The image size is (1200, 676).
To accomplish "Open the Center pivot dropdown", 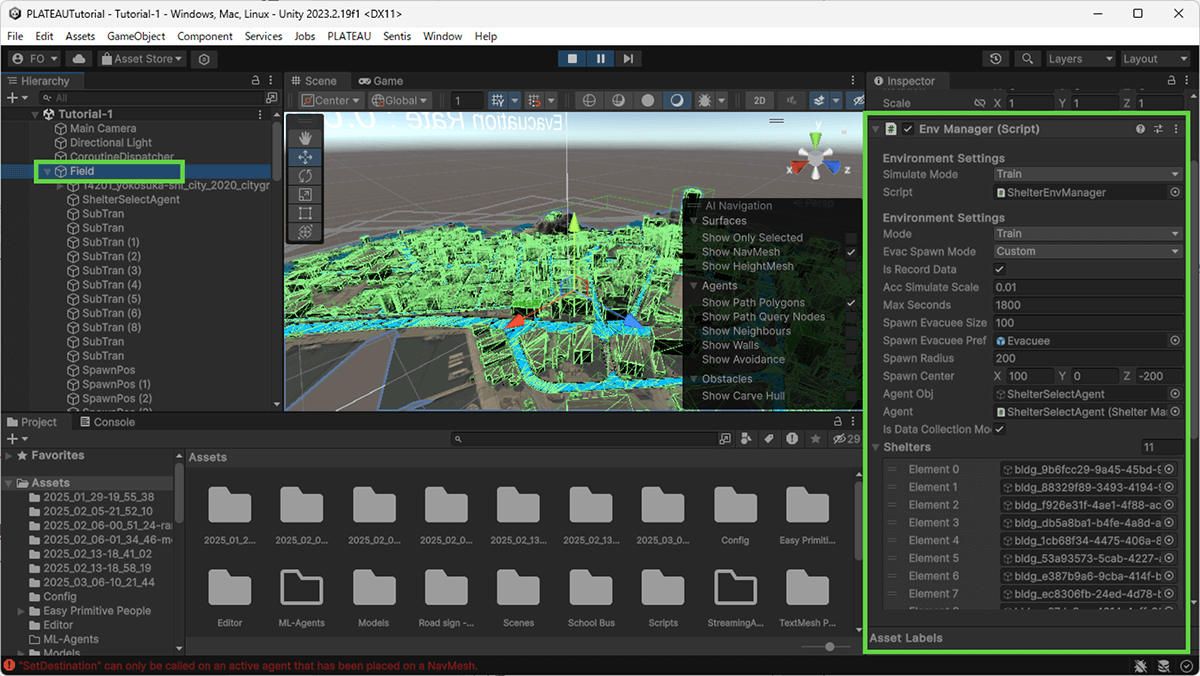I will 330,100.
